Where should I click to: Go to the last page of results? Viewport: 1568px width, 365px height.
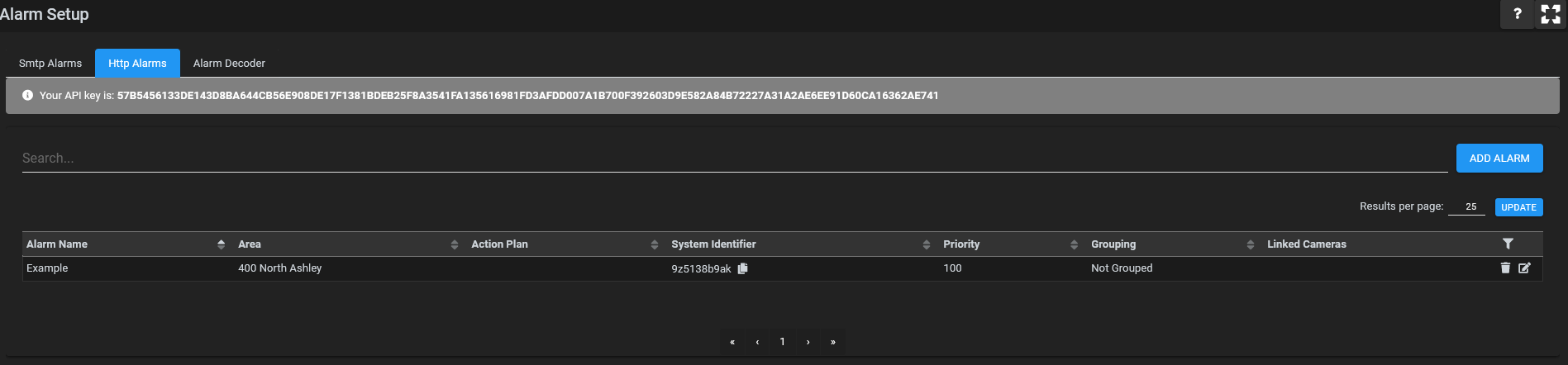pyautogui.click(x=832, y=342)
